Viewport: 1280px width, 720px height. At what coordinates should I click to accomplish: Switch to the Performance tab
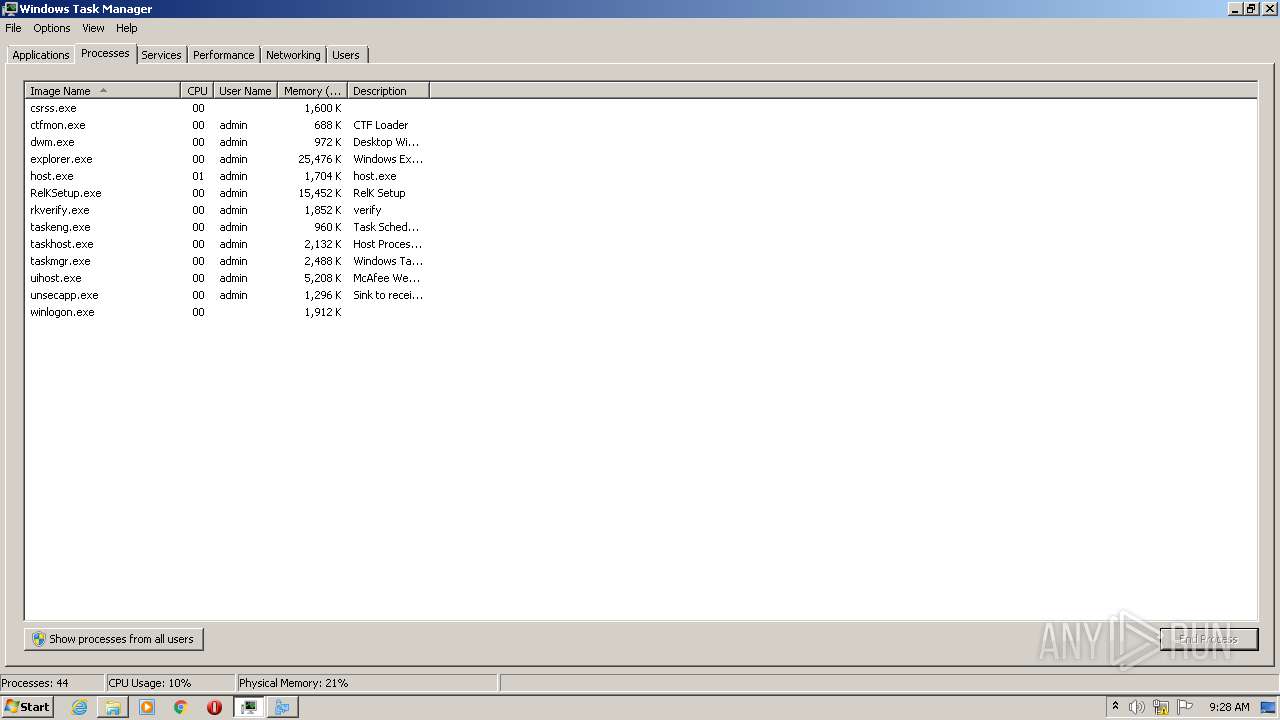coord(224,55)
